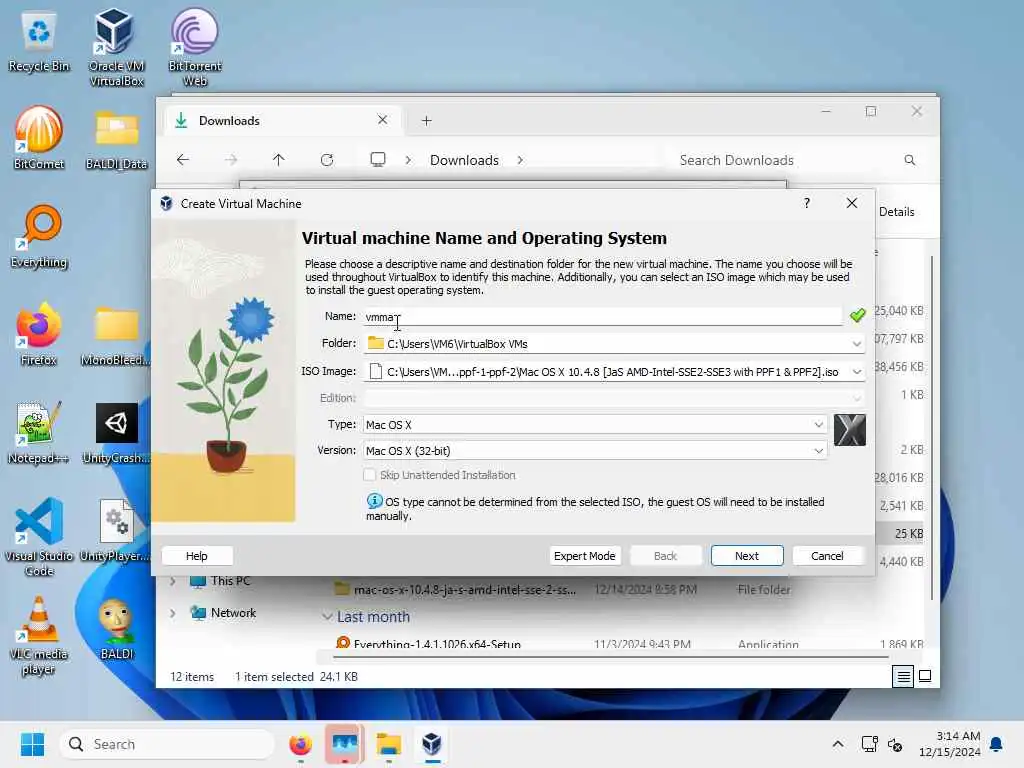Viewport: 1024px width, 768px height.
Task: Launch Oracle VM VirtualBox desktop shortcut
Action: (116, 47)
